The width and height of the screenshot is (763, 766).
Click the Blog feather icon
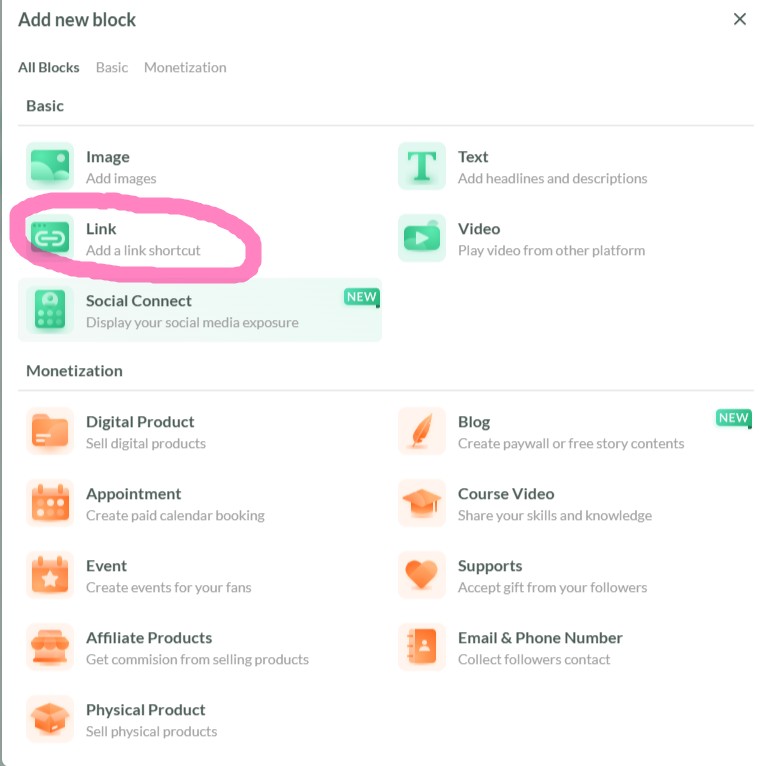(422, 431)
